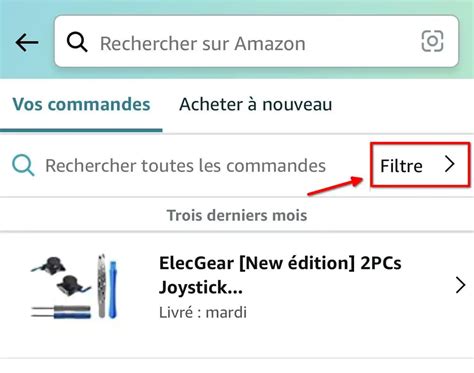The width and height of the screenshot is (474, 373).
Task: Click screwdrivers in the product image
Action: [61, 312]
